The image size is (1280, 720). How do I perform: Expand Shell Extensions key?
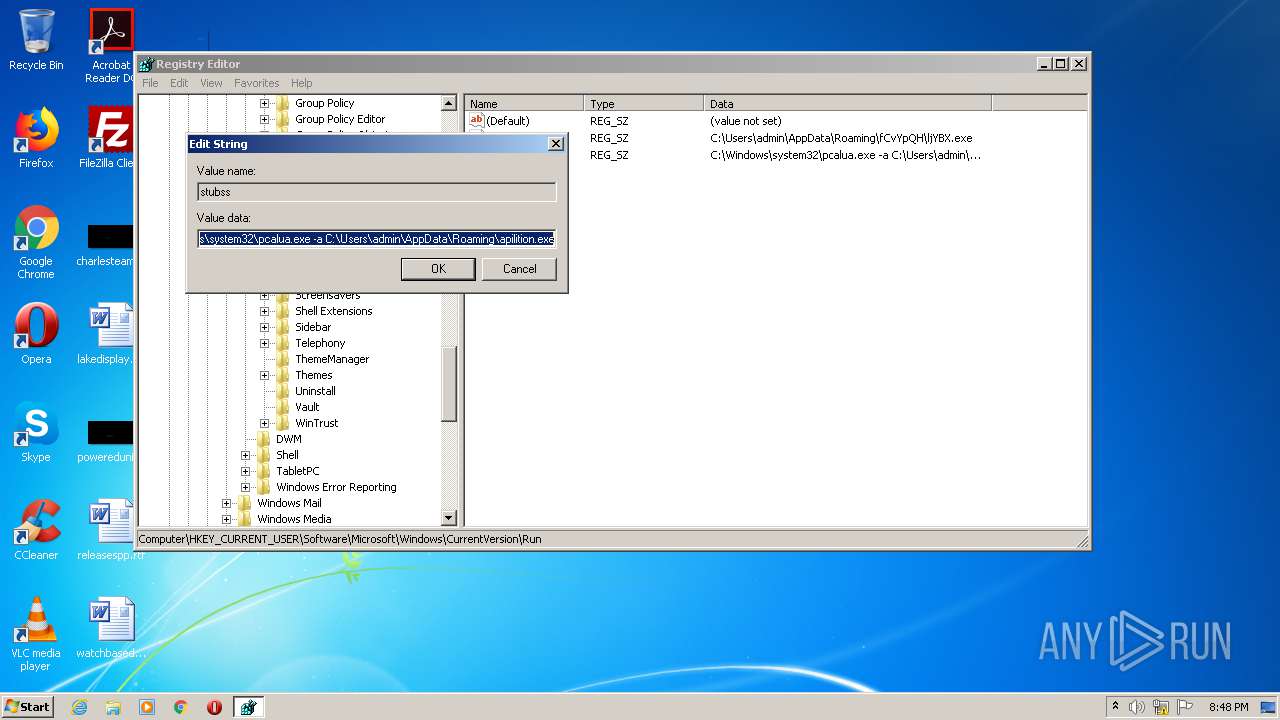pos(265,311)
